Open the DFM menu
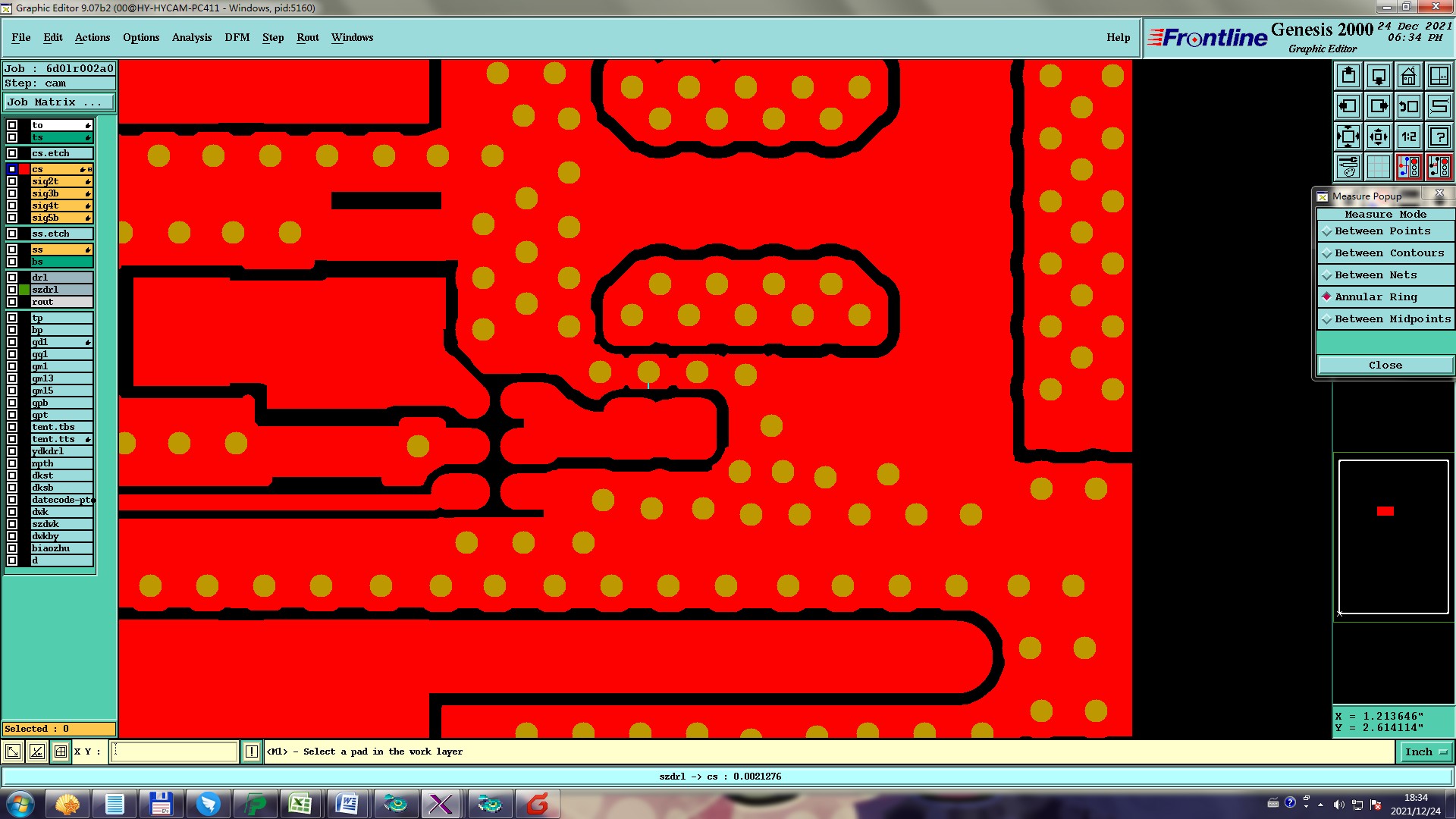 coord(237,37)
